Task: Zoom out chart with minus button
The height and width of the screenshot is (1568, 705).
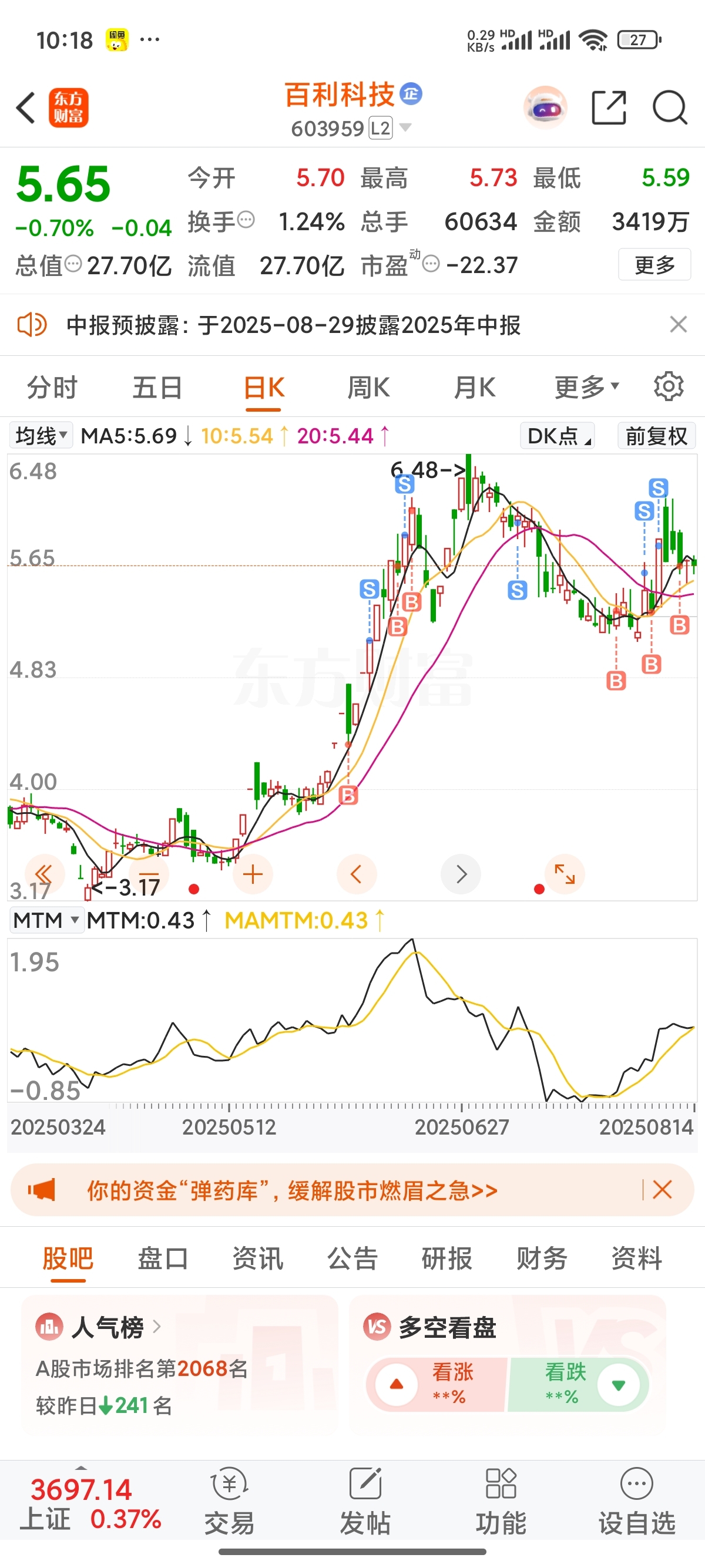Action: click(x=149, y=874)
